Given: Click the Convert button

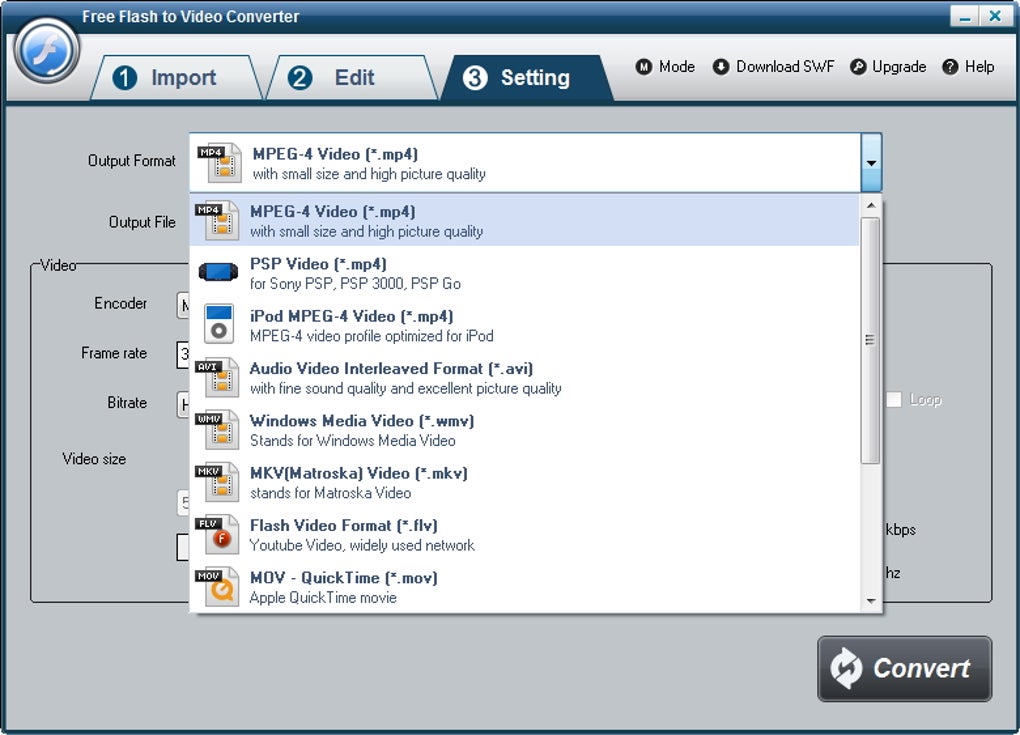Looking at the screenshot, I should [x=904, y=669].
